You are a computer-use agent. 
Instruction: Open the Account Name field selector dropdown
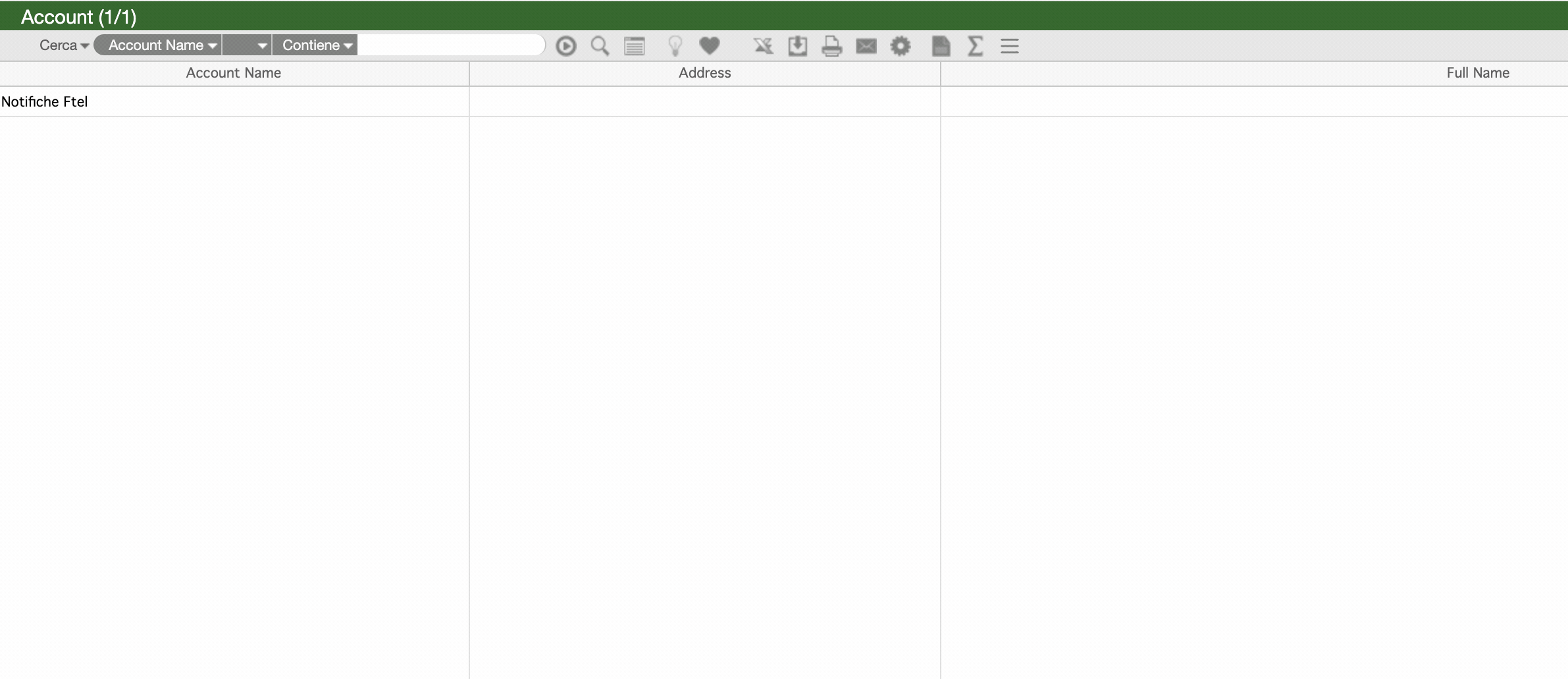coord(158,45)
